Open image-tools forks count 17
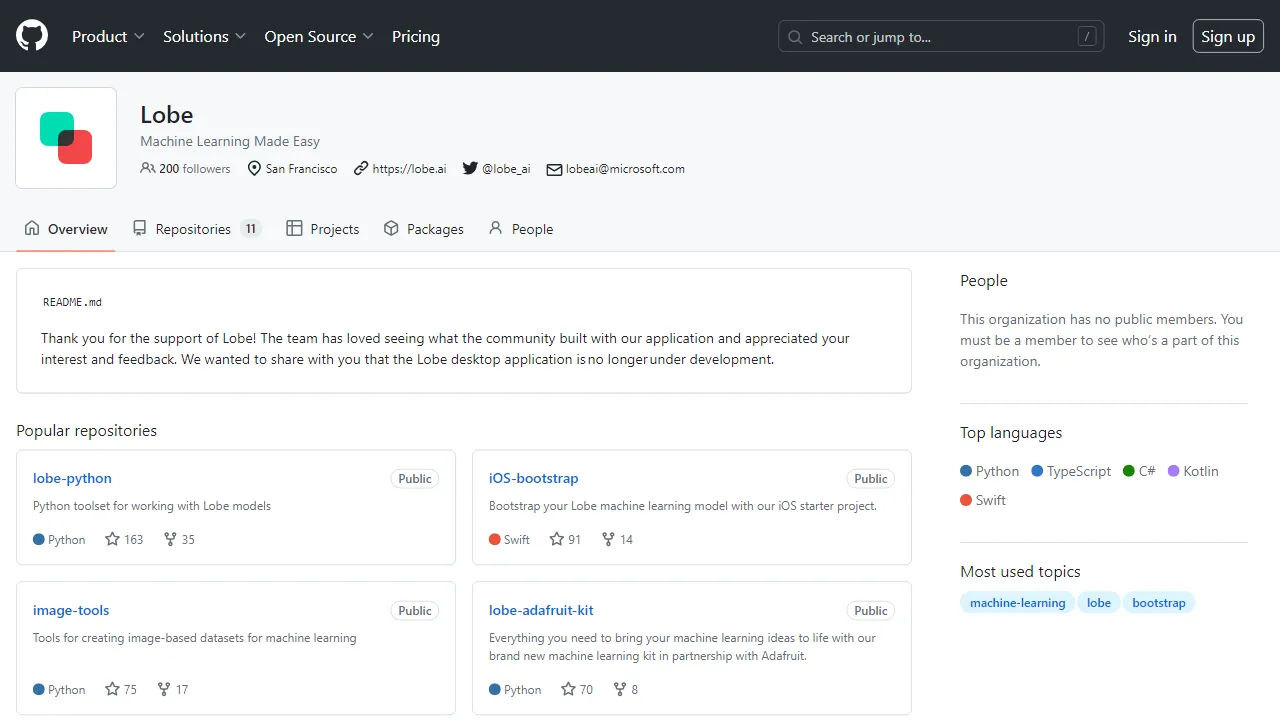 tap(173, 689)
